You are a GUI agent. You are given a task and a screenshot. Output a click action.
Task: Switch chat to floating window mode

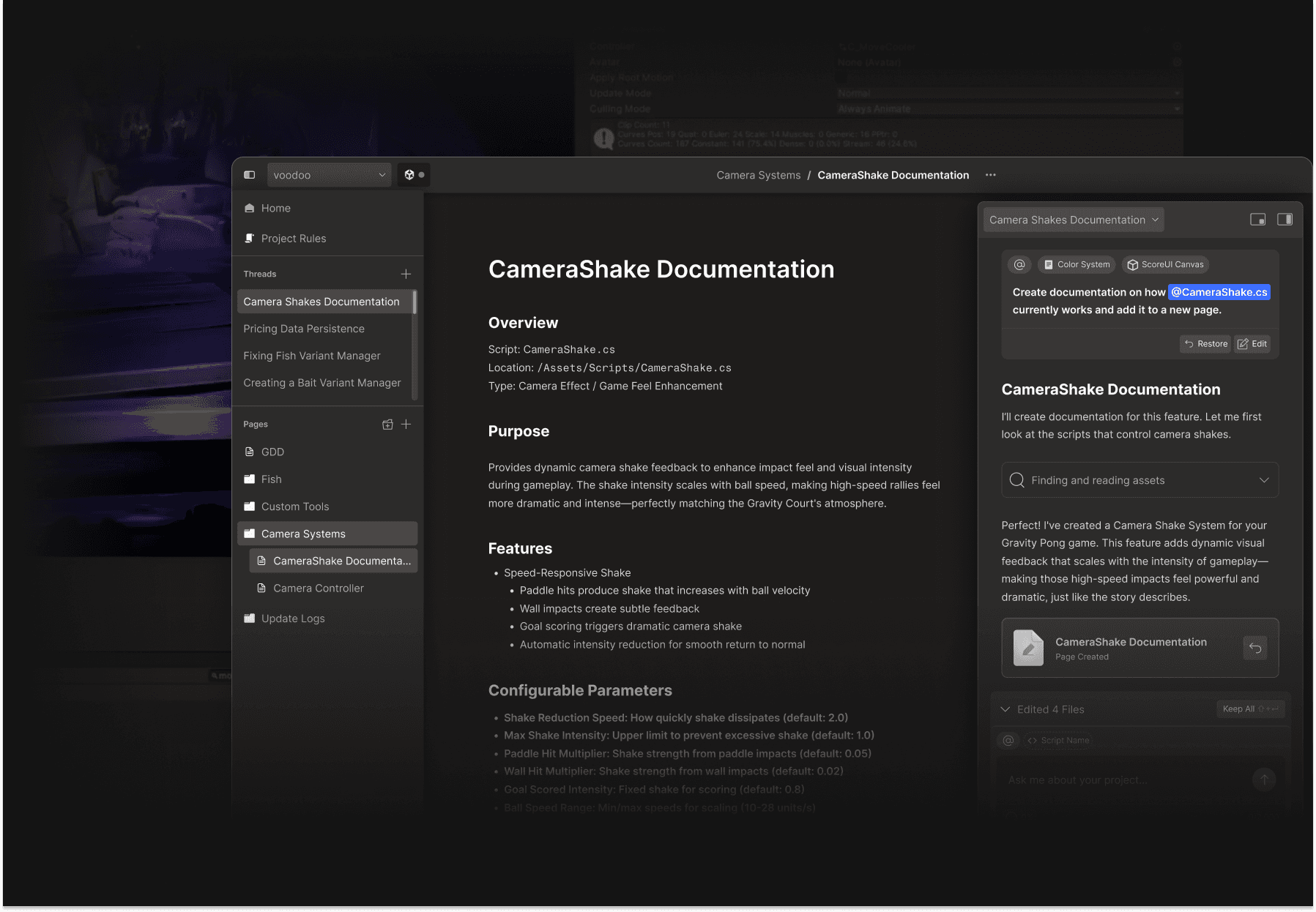[1257, 220]
